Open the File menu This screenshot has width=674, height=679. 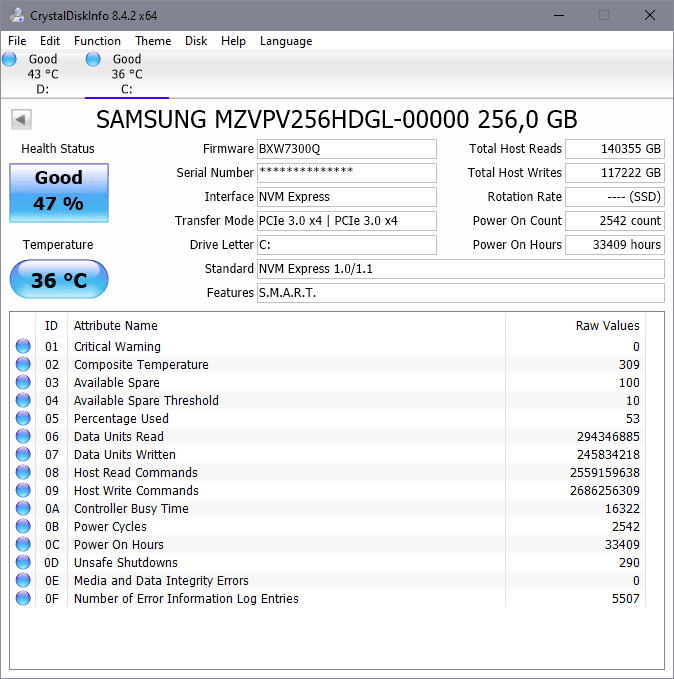17,41
